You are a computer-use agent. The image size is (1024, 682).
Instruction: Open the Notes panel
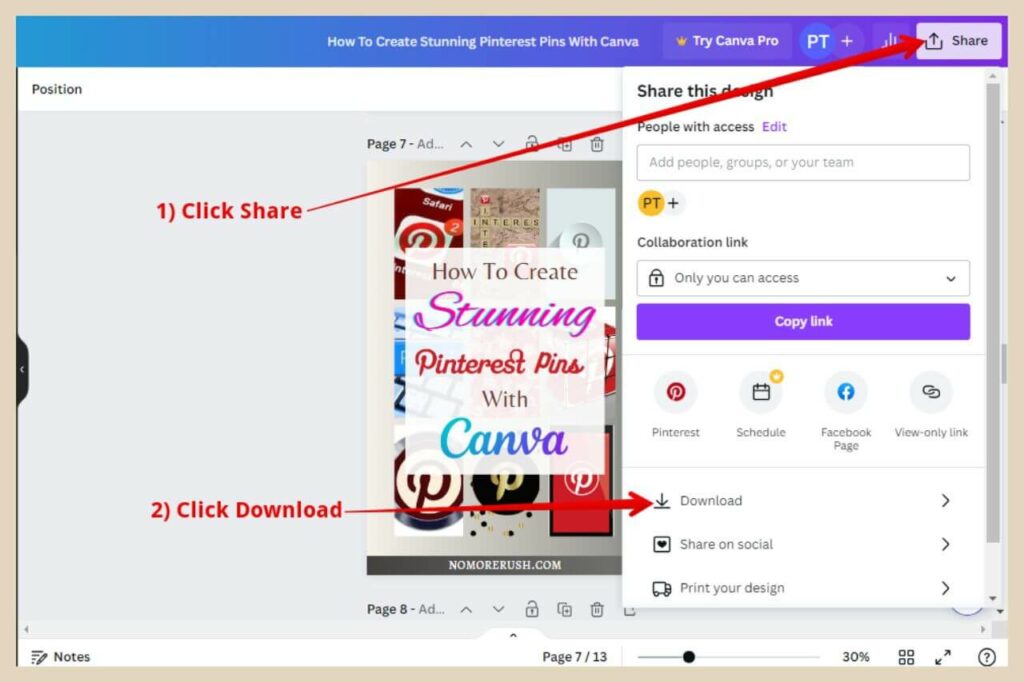tap(61, 657)
